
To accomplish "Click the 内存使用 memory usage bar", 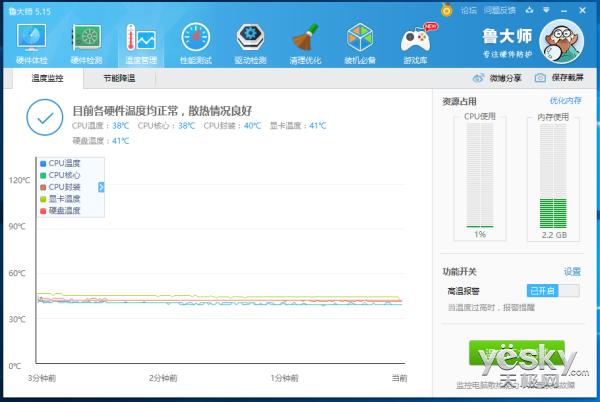I will [553, 175].
